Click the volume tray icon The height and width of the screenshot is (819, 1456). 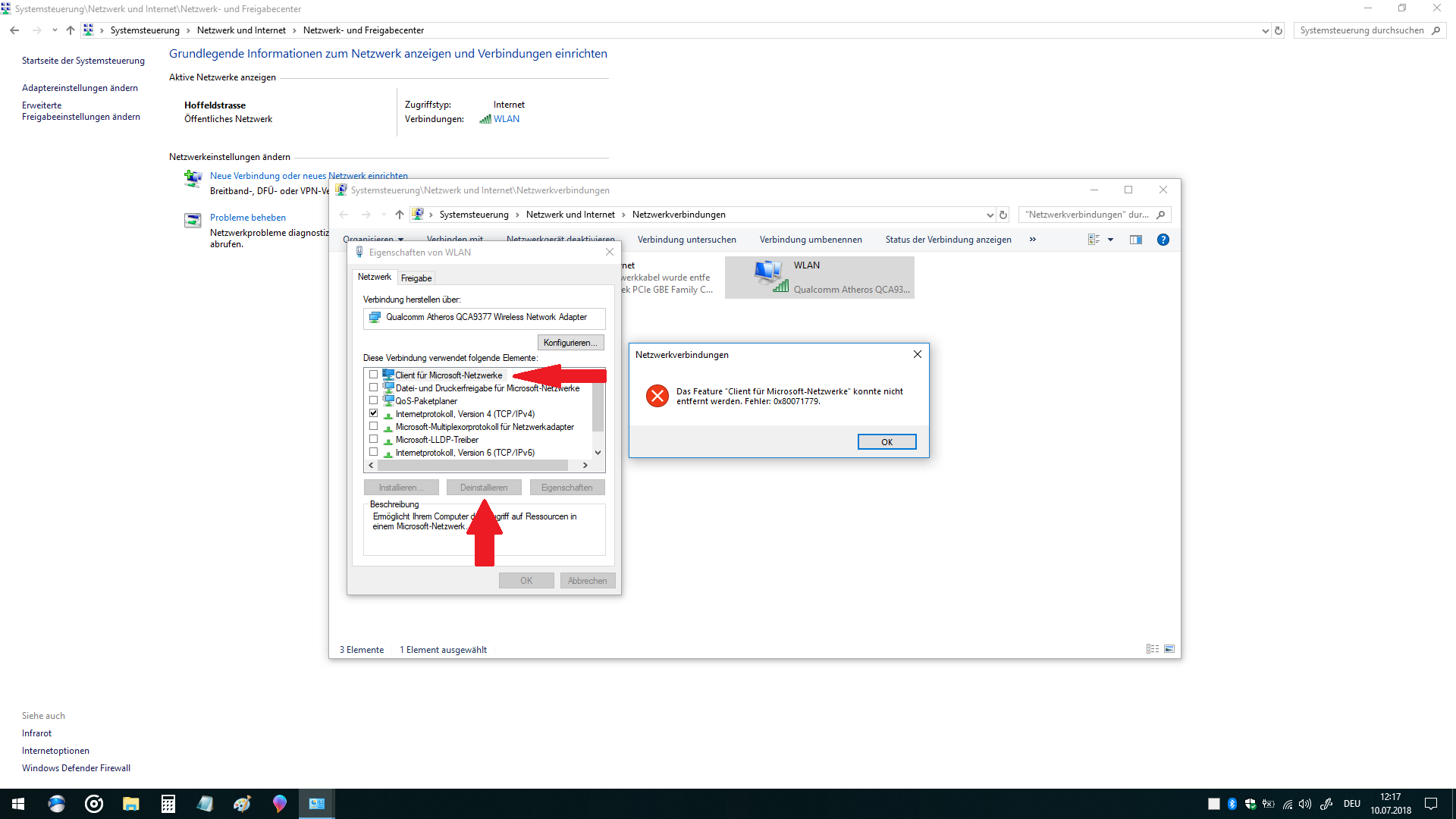1304,804
